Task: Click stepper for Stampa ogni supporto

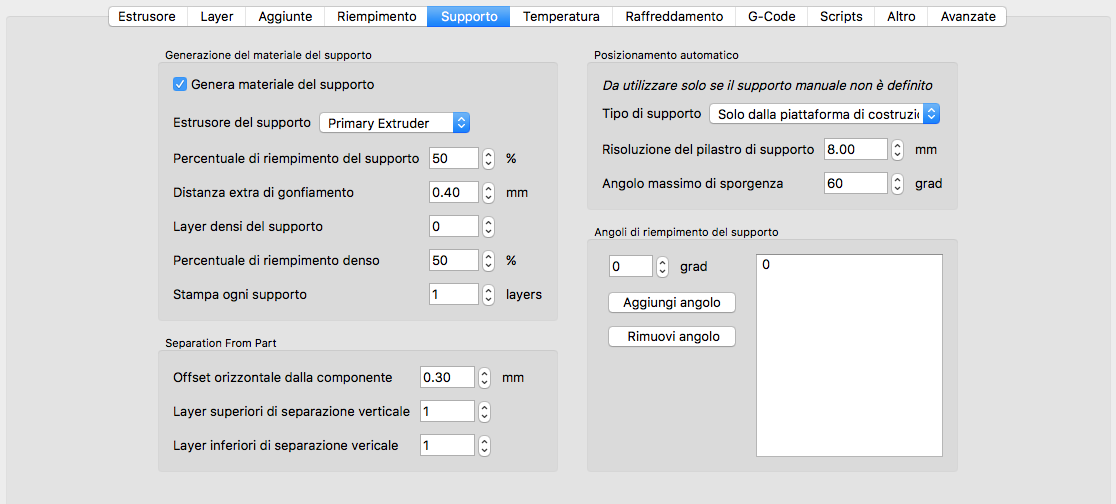Action: (488, 294)
